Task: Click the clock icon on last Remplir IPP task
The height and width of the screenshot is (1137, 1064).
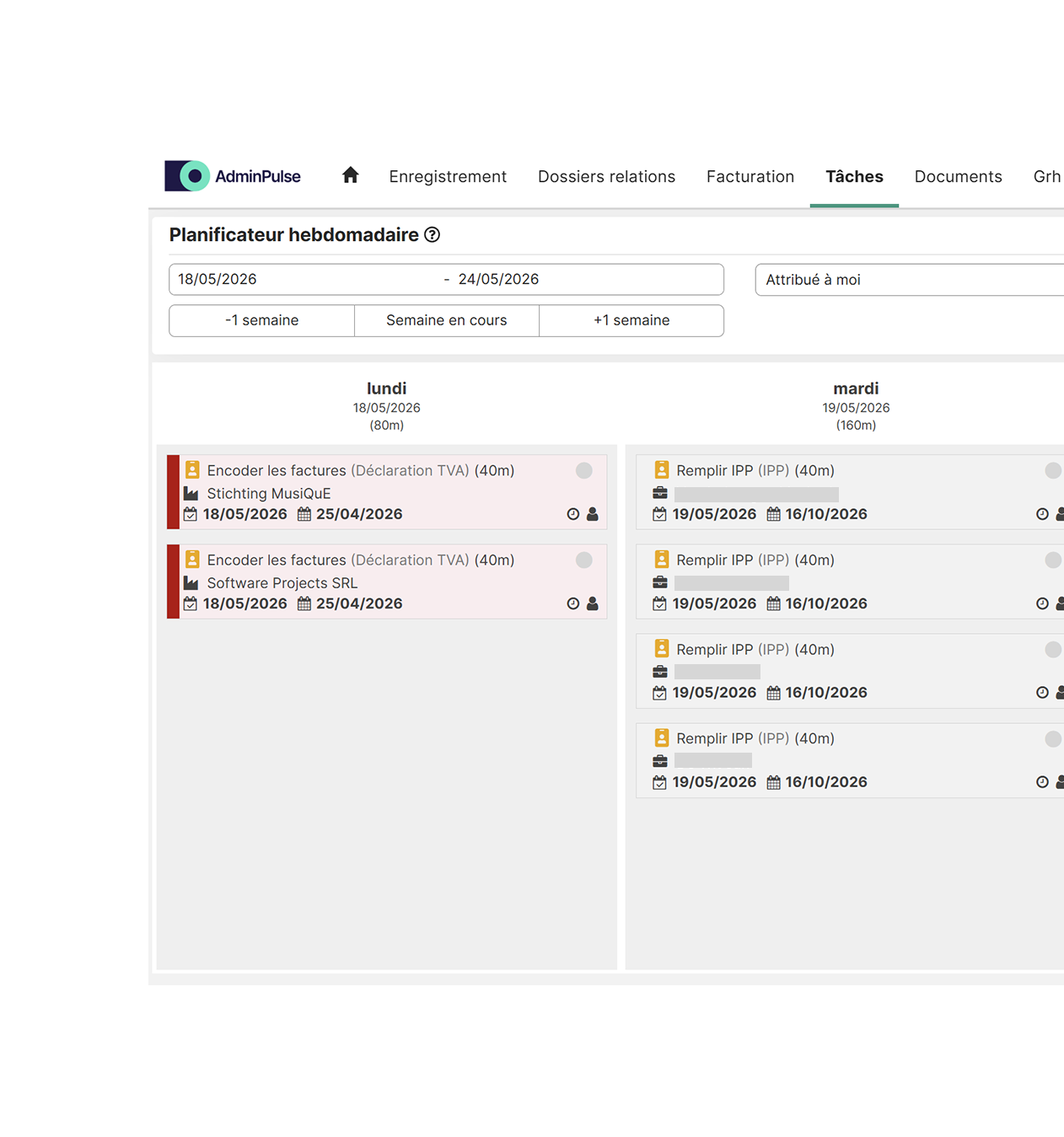Action: tap(1043, 782)
